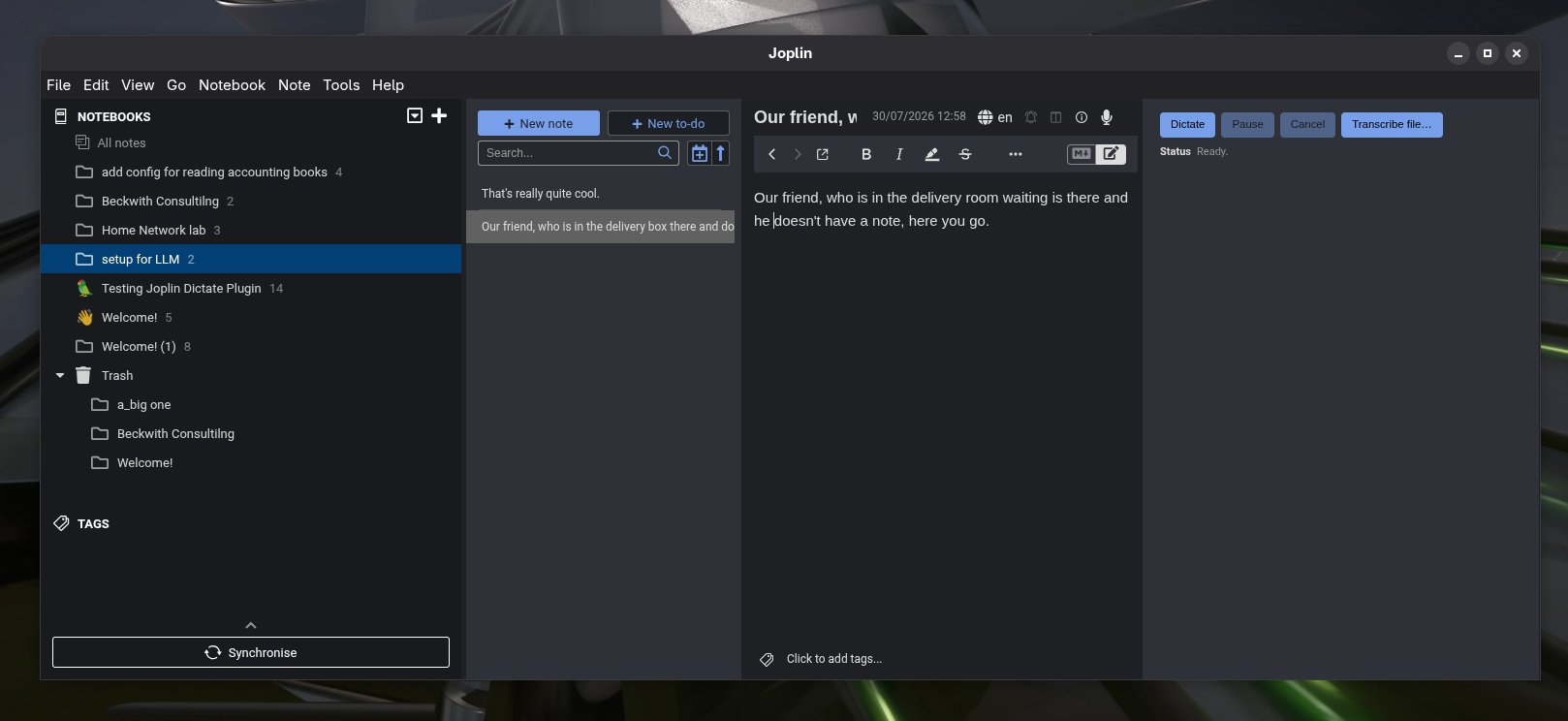
Task: Select setup for LLM notebook
Action: [x=251, y=259]
